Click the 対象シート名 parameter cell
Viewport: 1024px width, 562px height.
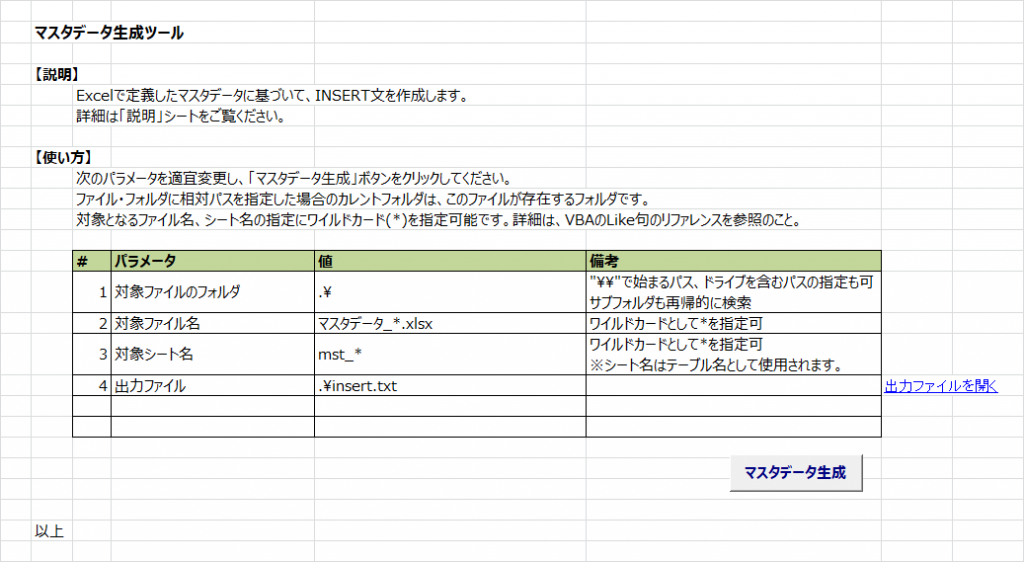(x=213, y=354)
